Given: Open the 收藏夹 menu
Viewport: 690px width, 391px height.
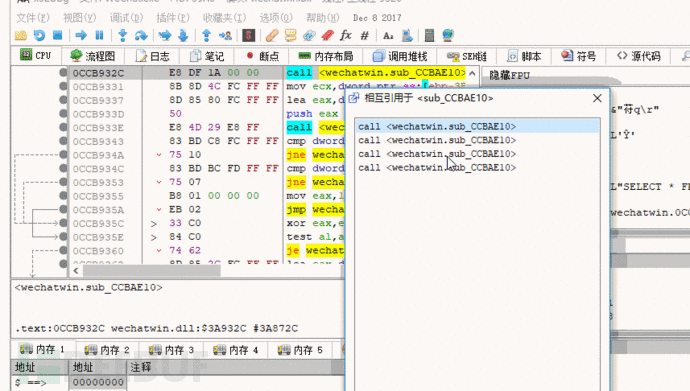Looking at the screenshot, I should coord(224,18).
